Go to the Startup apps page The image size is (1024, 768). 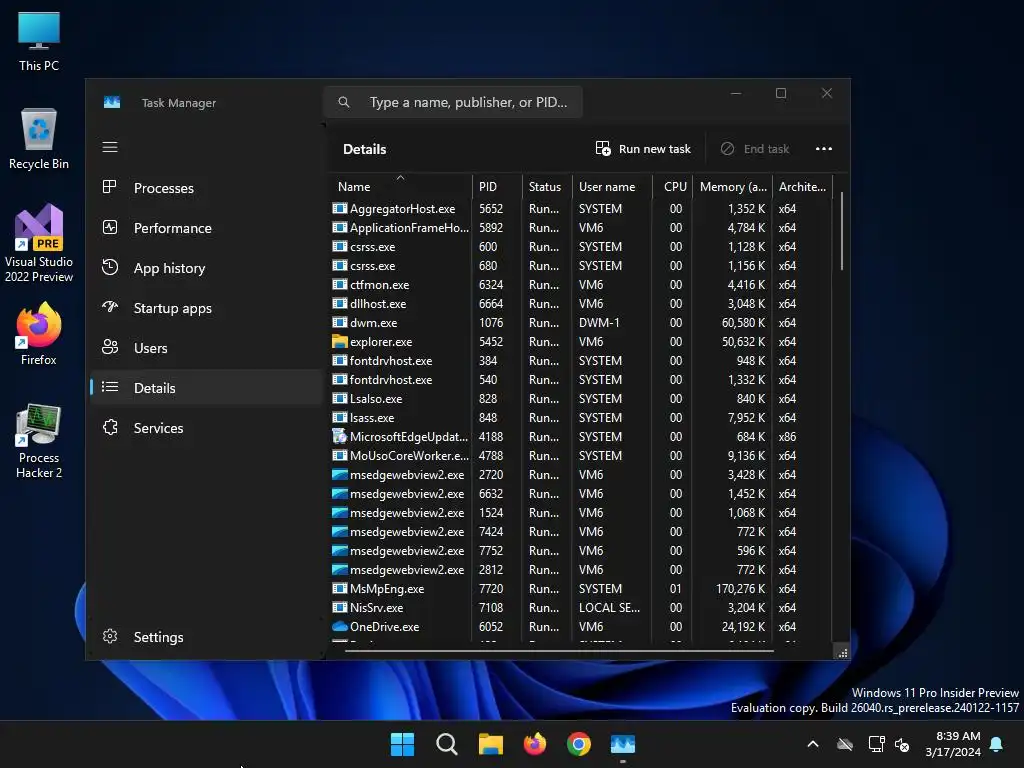click(206, 308)
